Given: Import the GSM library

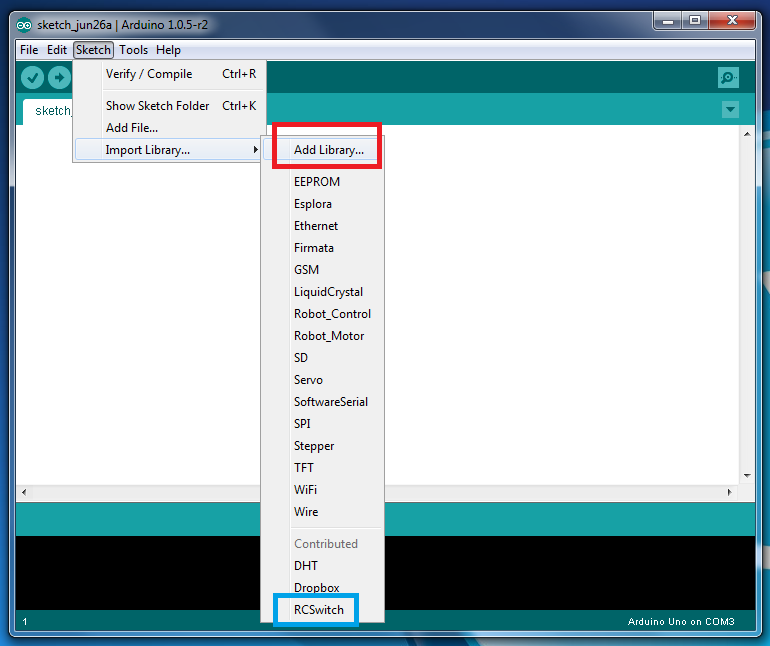Looking at the screenshot, I should (323, 270).
